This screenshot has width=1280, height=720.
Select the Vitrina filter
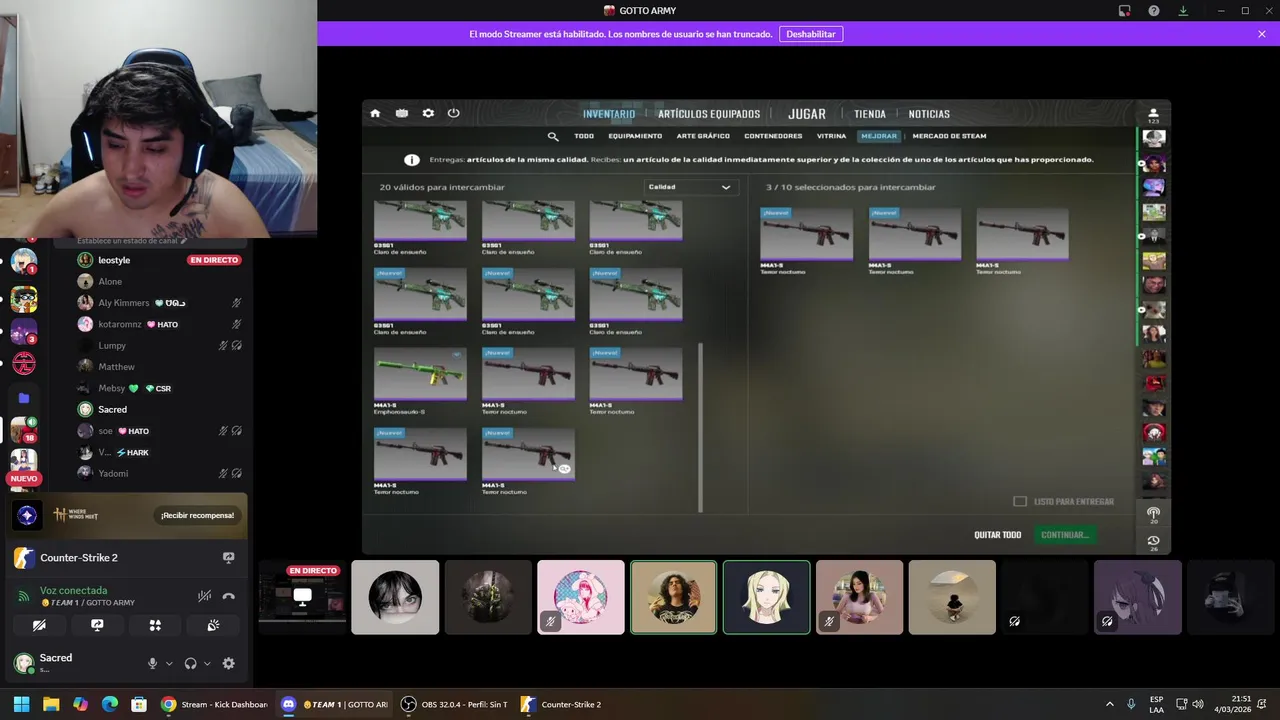(831, 136)
